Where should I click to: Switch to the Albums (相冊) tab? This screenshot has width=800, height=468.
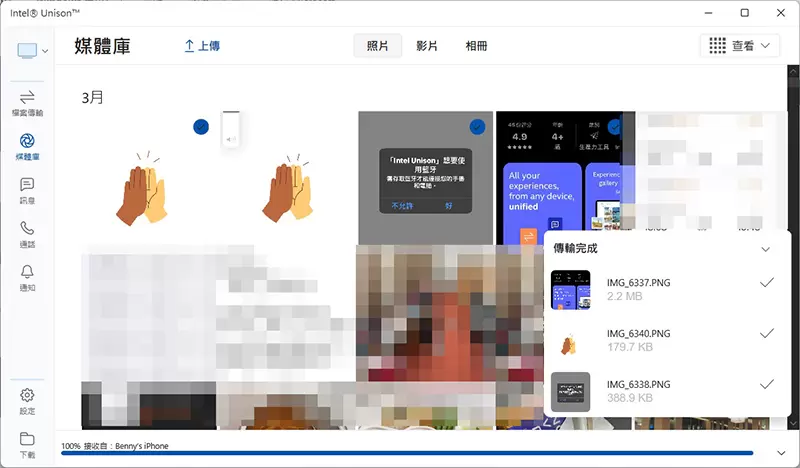coord(476,46)
